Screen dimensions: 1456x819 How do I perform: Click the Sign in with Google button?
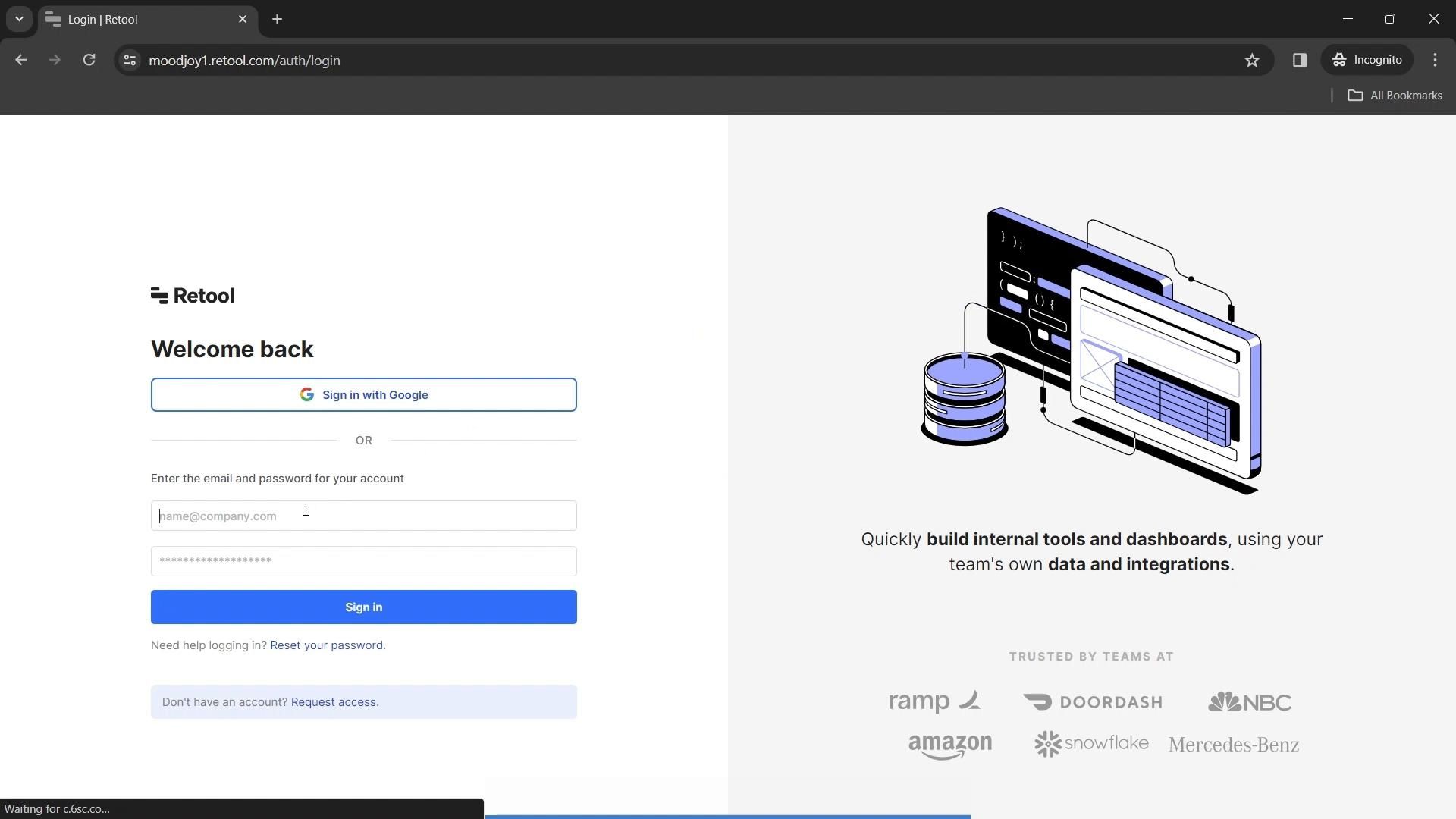pyautogui.click(x=364, y=395)
